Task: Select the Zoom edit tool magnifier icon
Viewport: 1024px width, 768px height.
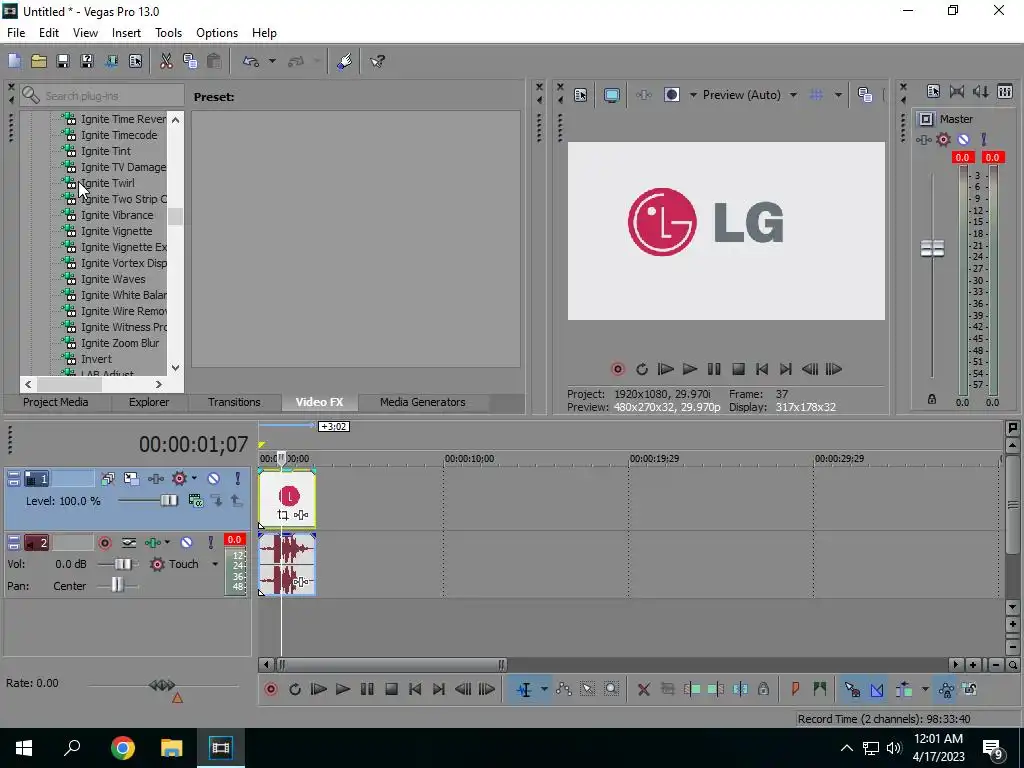Action: (x=611, y=690)
